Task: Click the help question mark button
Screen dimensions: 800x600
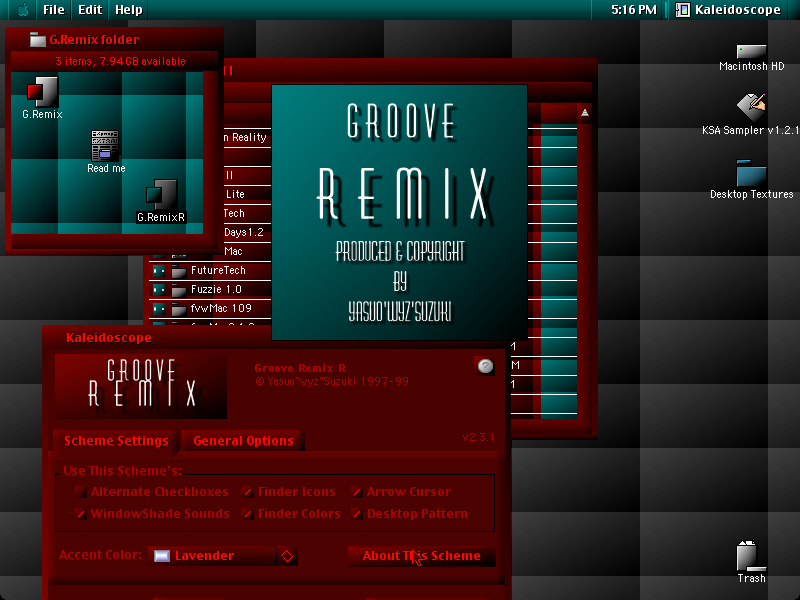Action: [485, 366]
